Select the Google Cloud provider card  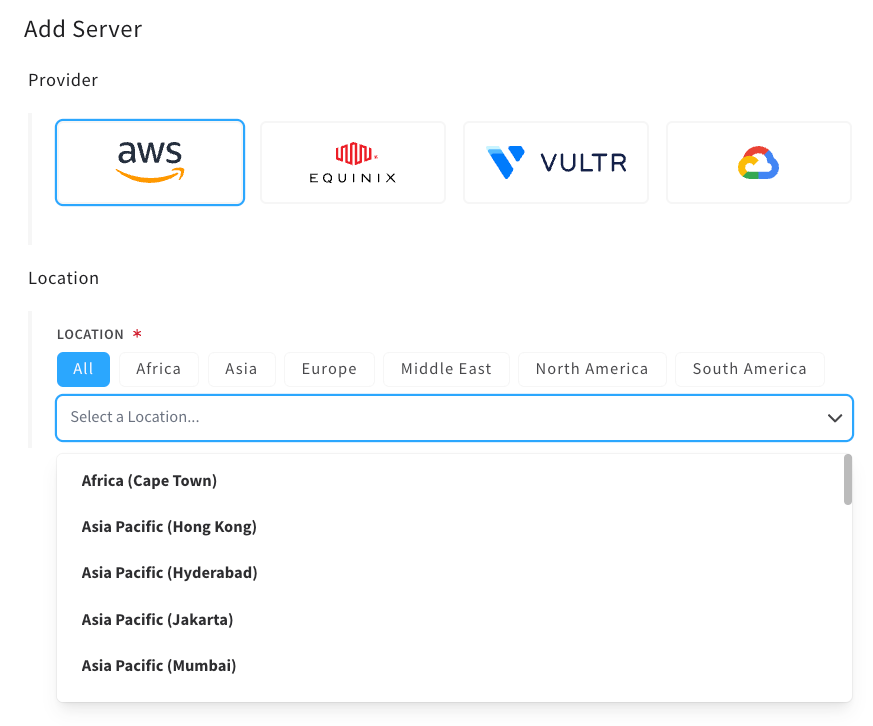tap(758, 163)
